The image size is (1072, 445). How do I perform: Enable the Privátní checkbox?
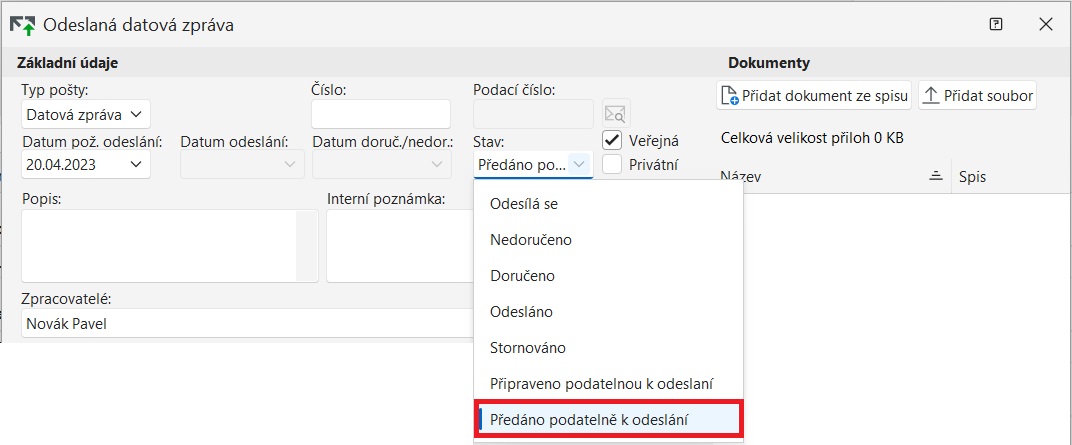(x=613, y=165)
